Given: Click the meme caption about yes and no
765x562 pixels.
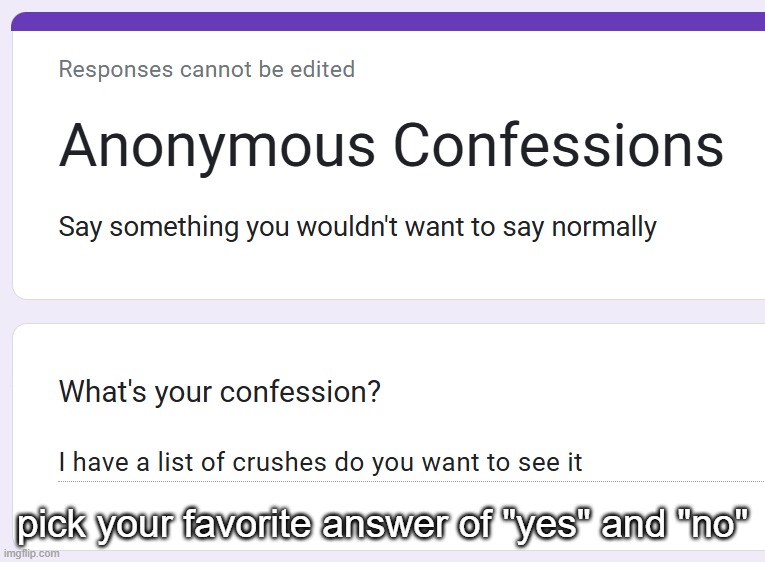Looking at the screenshot, I should pyautogui.click(x=384, y=524).
